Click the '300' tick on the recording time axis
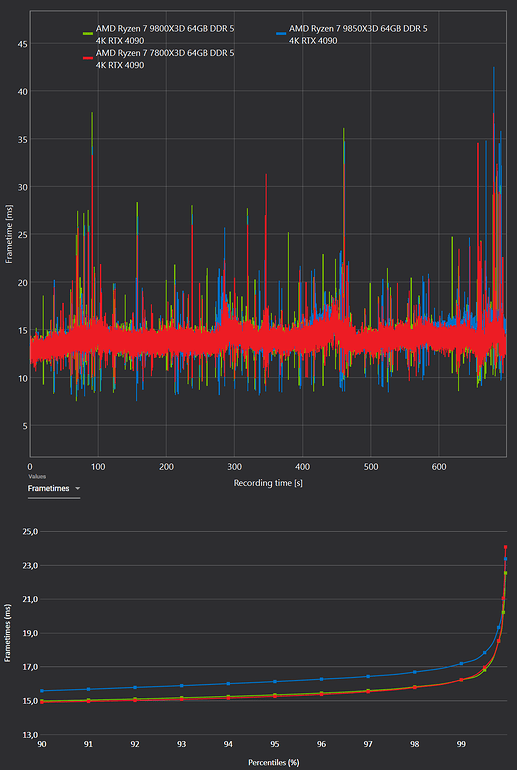Viewport: 517px width, 770px height. pos(234,466)
